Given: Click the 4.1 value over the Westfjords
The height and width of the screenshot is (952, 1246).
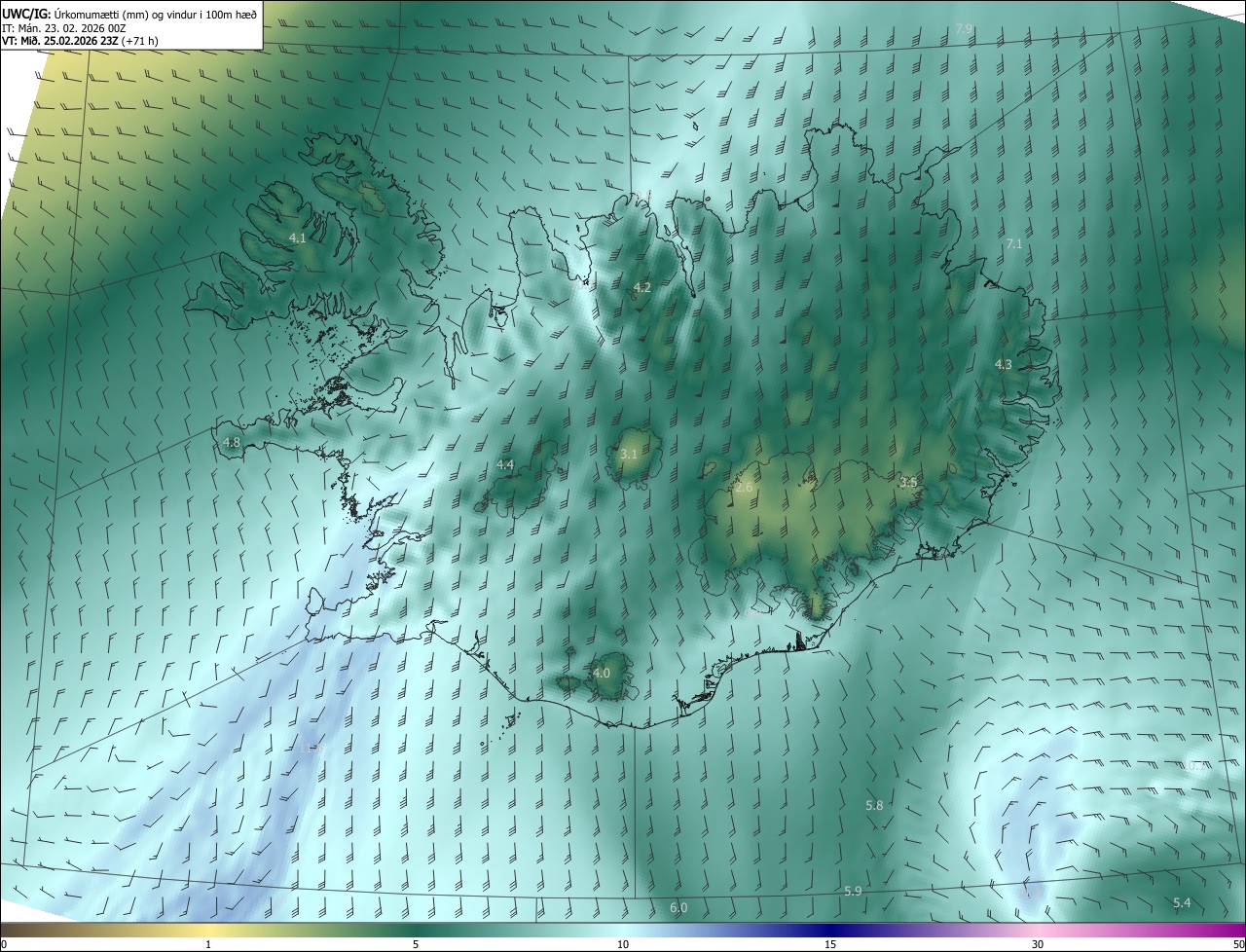Looking at the screenshot, I should point(298,238).
